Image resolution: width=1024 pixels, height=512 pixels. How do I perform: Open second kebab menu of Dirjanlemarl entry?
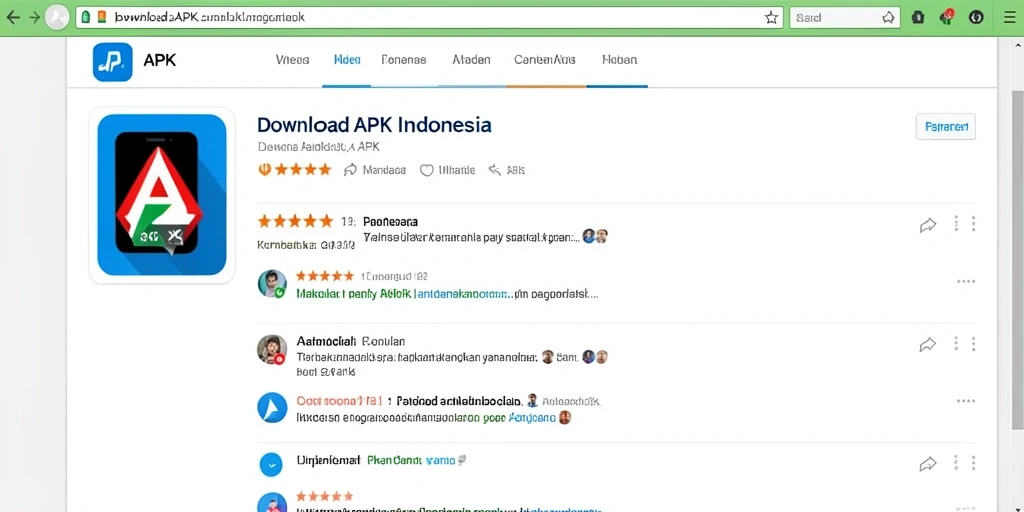pos(973,463)
